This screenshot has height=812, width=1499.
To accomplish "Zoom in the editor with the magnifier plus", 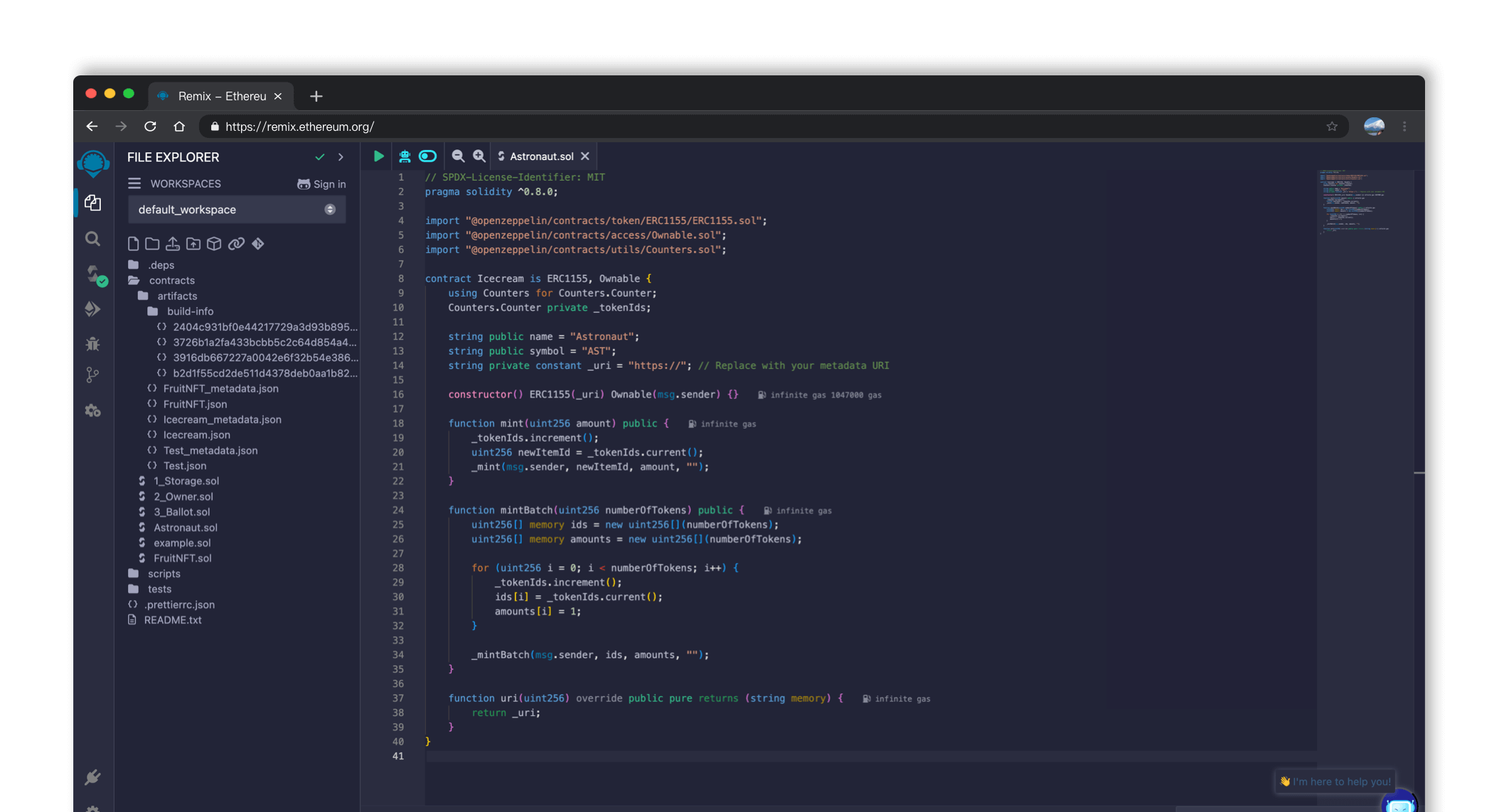I will [479, 156].
